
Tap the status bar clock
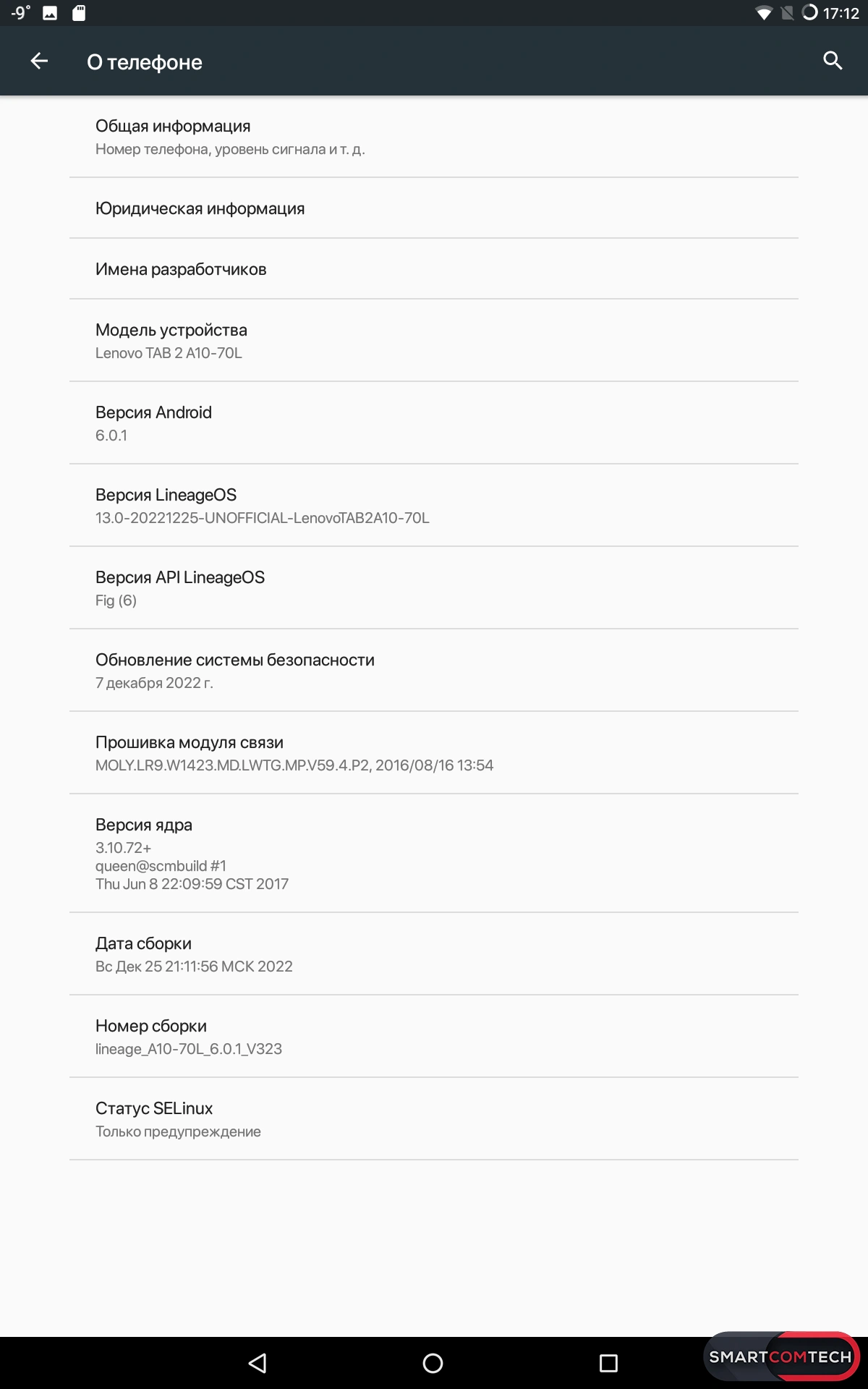841,13
